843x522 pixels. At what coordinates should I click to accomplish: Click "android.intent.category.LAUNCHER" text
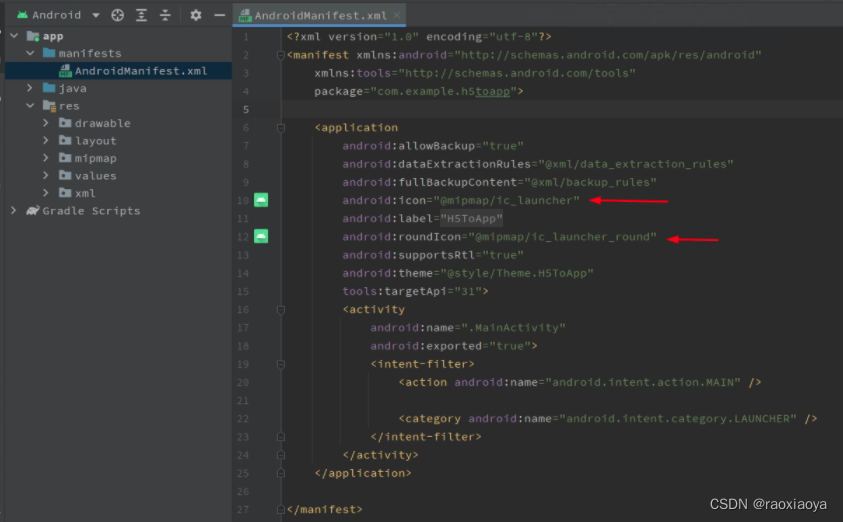click(x=678, y=419)
